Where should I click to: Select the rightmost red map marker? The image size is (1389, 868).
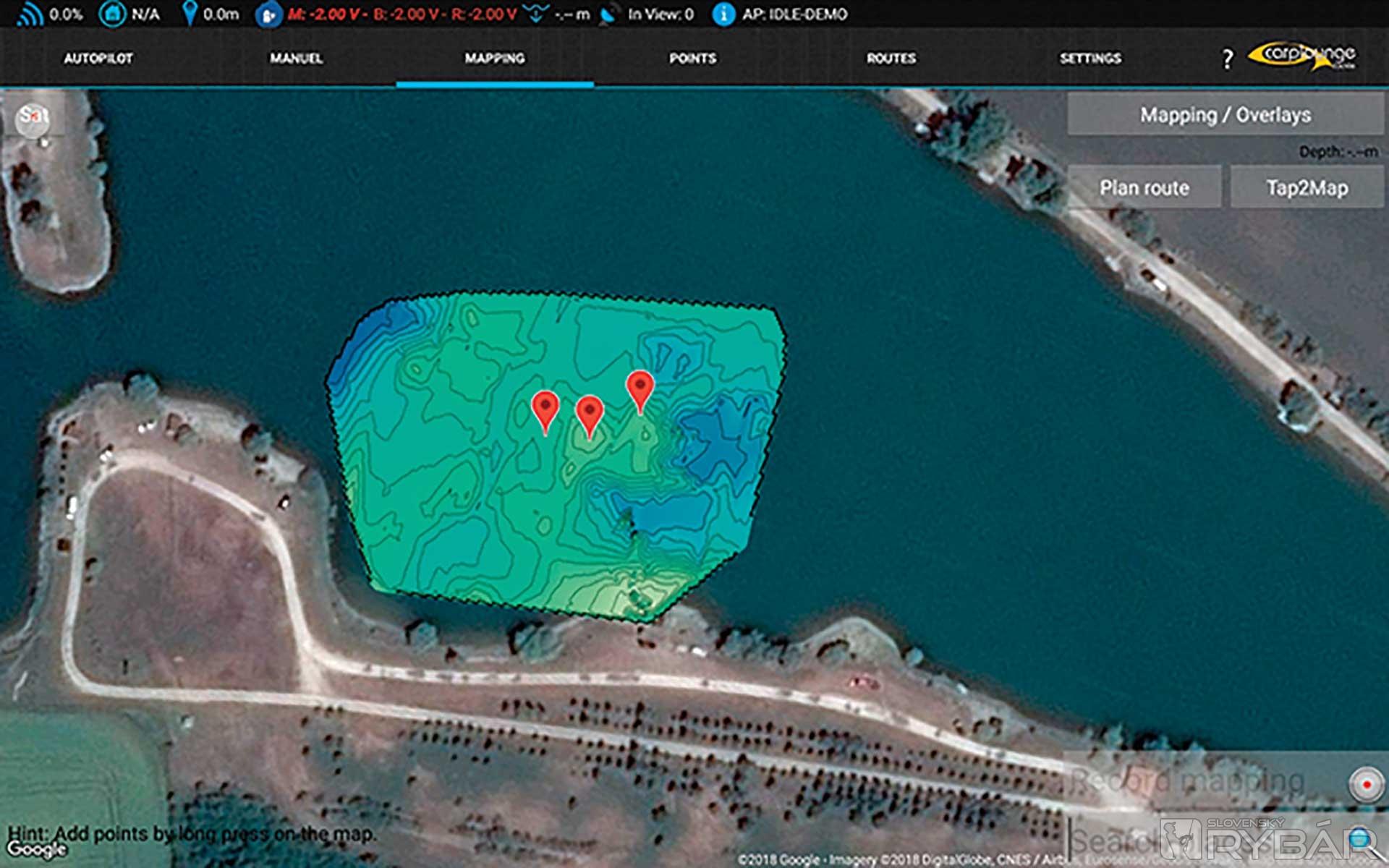coord(640,389)
